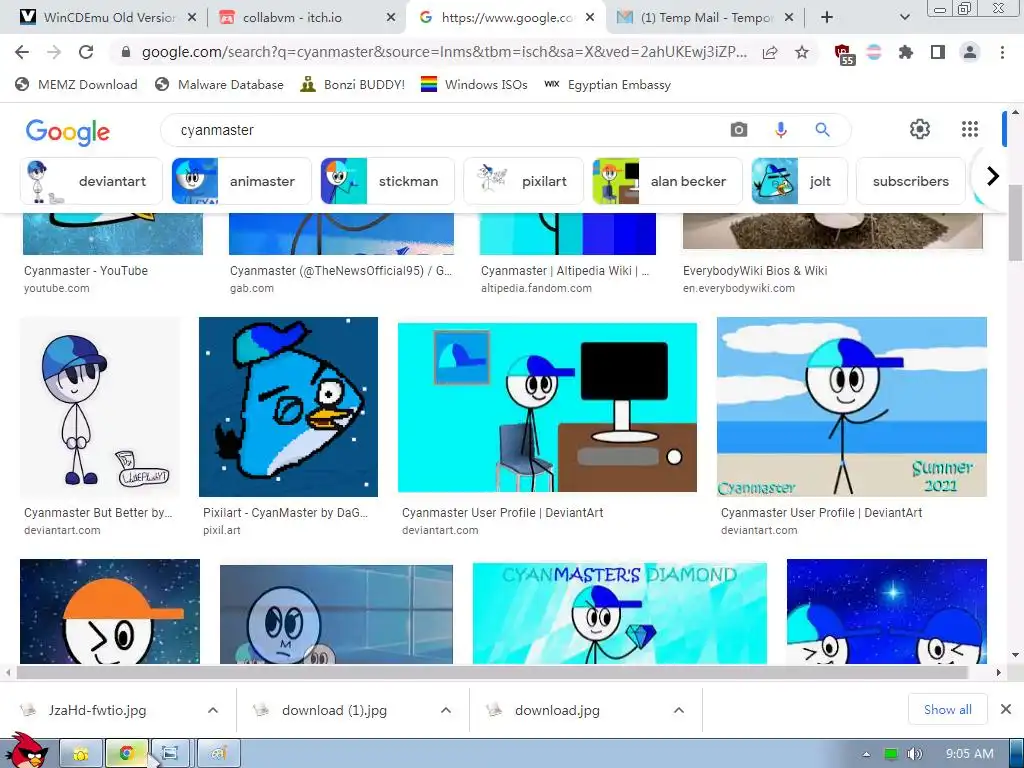Open a new browser tab
The image size is (1024, 768).
827,18
